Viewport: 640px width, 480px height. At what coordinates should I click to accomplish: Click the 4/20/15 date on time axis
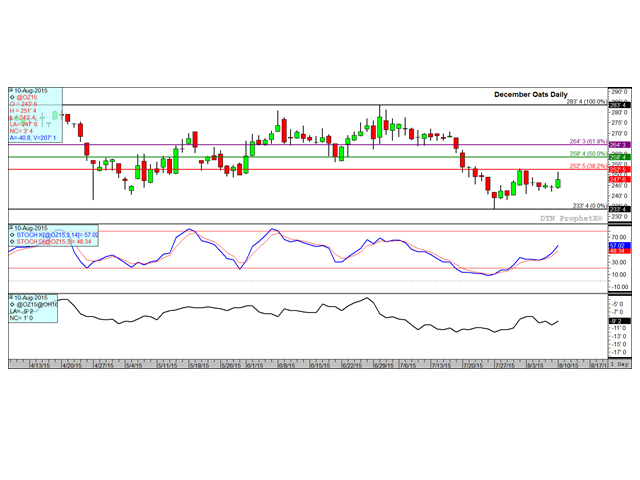(72, 365)
